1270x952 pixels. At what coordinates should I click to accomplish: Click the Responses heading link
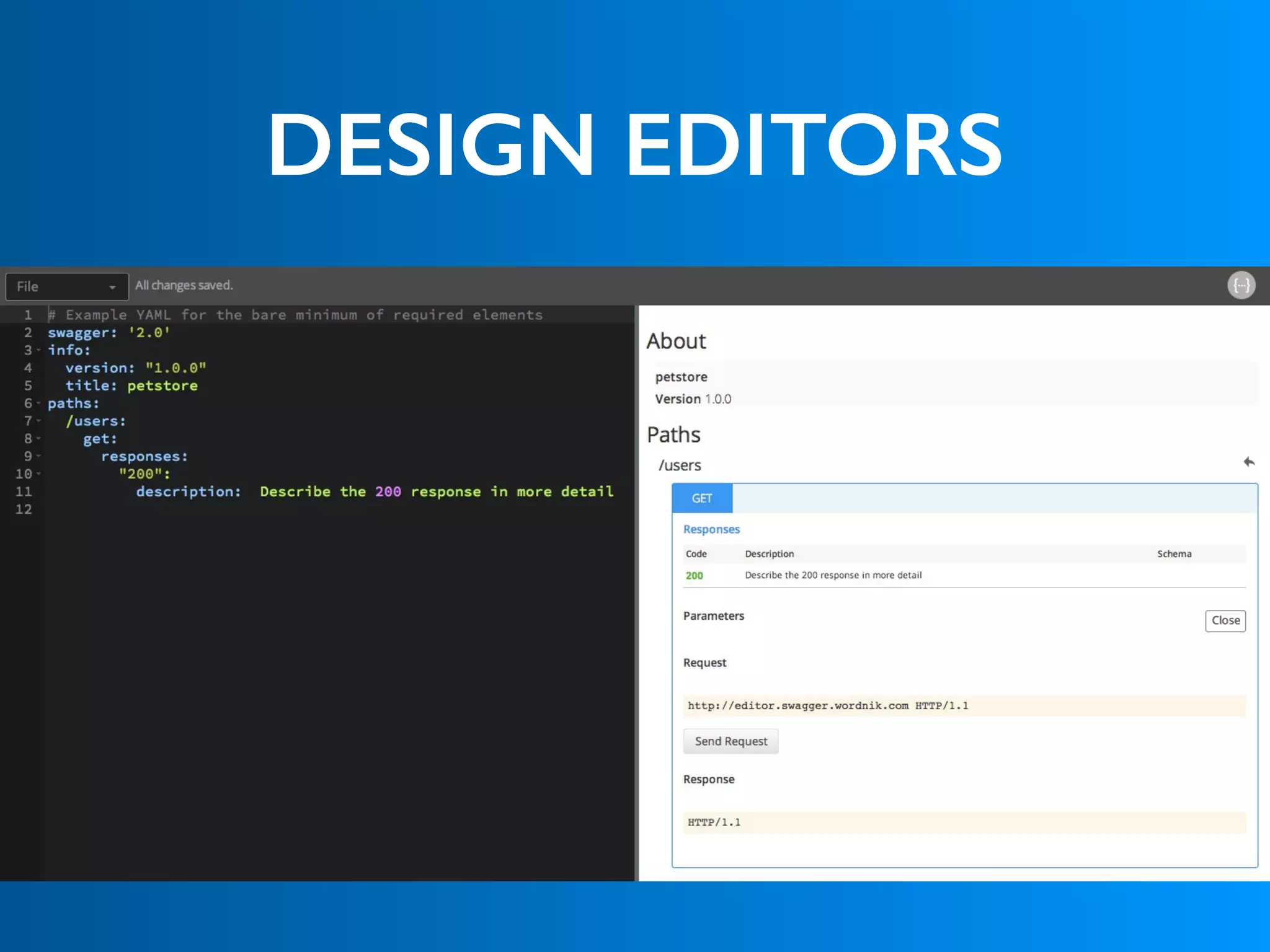coord(711,529)
